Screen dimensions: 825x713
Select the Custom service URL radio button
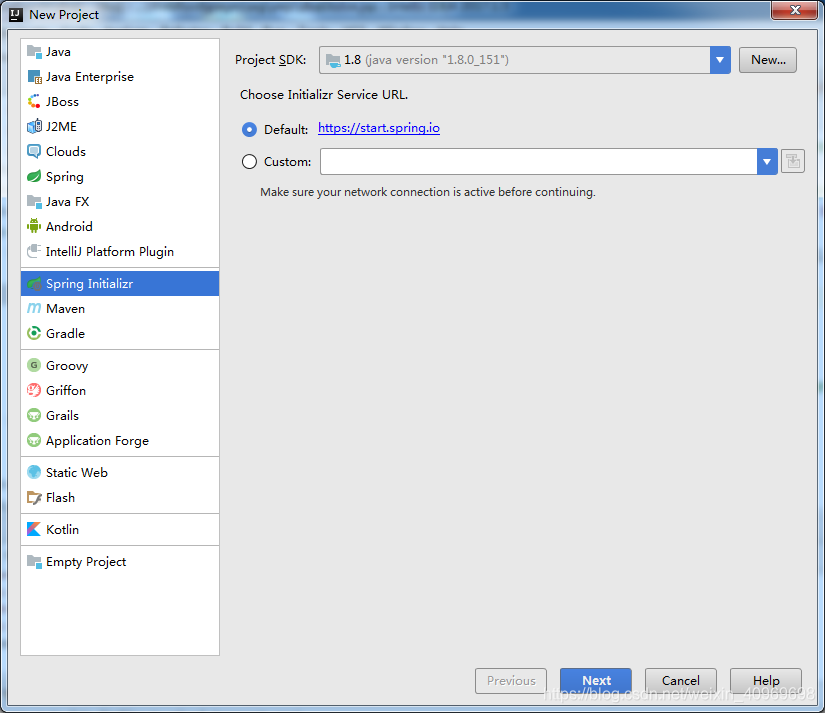[249, 162]
